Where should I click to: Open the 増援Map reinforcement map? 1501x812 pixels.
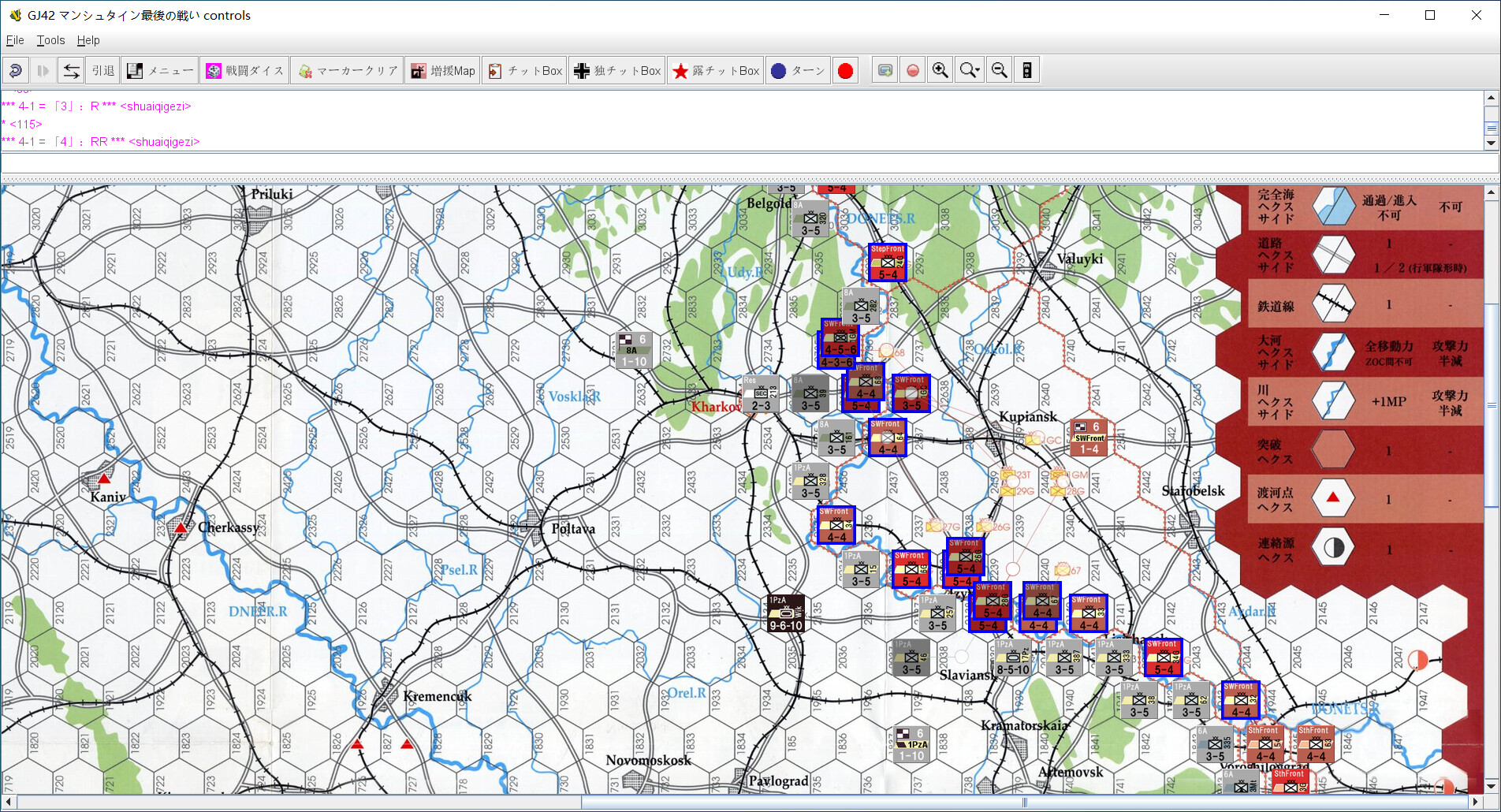point(443,71)
